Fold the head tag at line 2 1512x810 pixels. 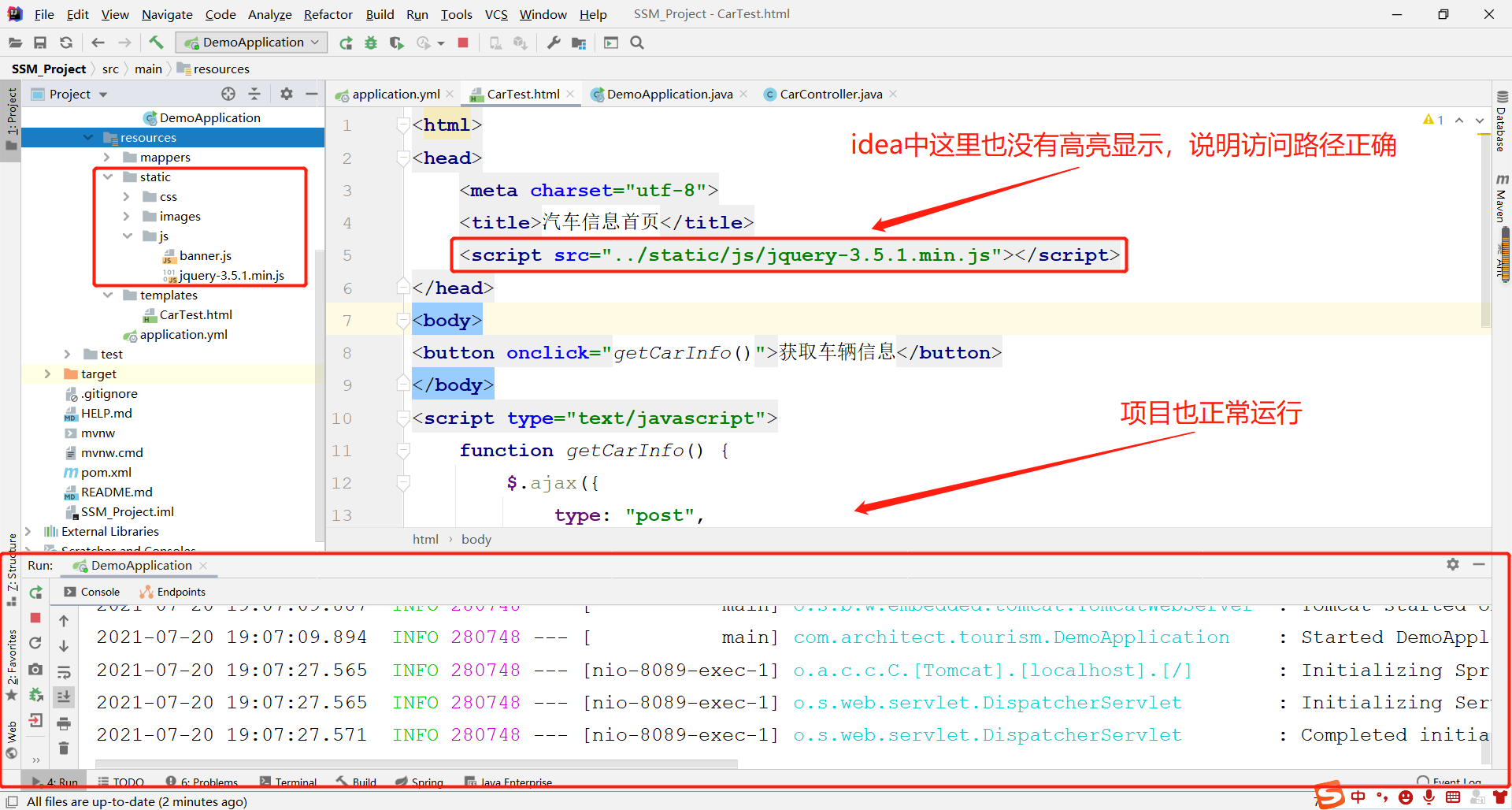403,158
